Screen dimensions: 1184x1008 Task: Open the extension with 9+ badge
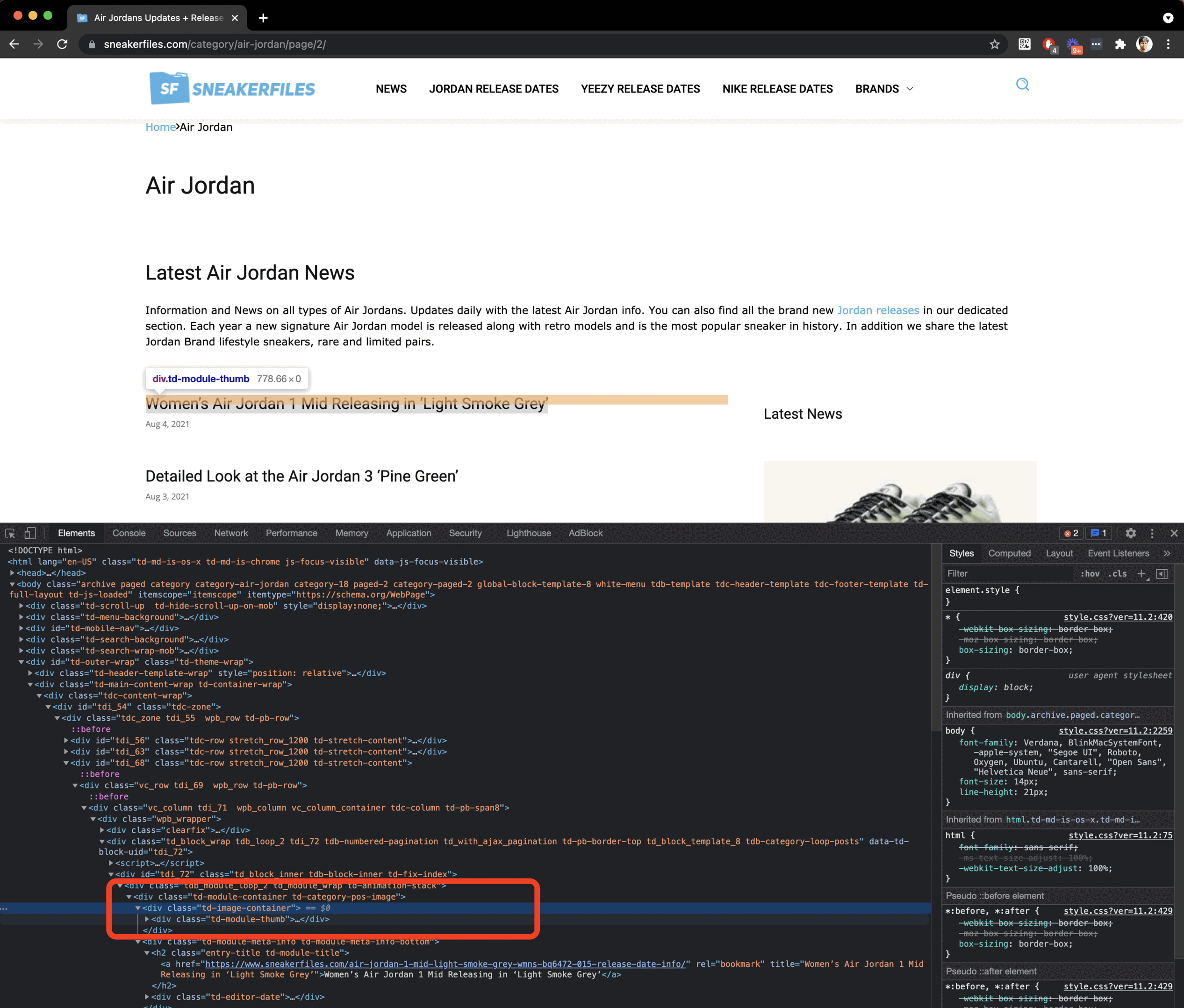[x=1074, y=45]
